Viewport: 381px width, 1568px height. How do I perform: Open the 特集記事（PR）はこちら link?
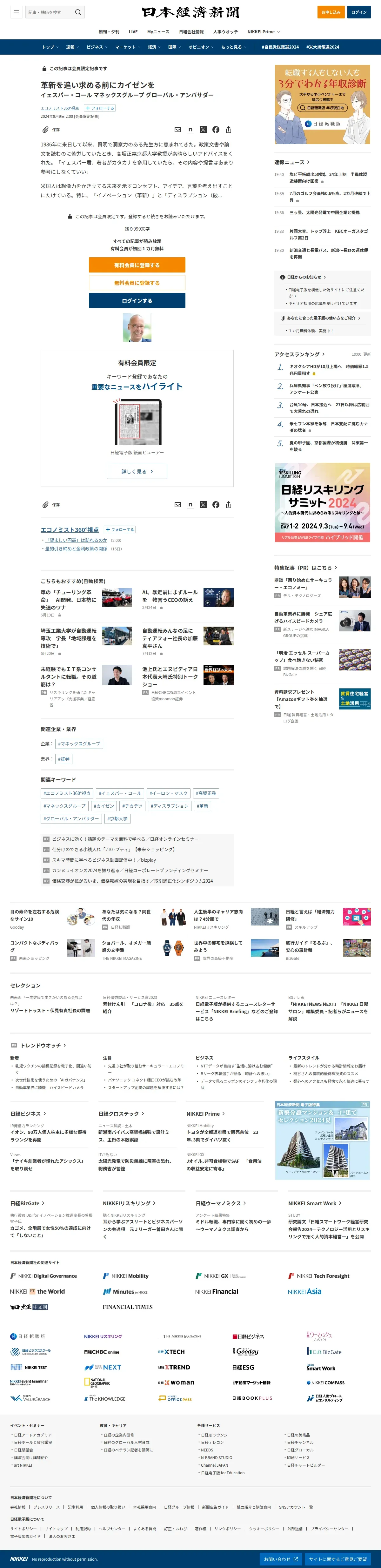coord(305,568)
